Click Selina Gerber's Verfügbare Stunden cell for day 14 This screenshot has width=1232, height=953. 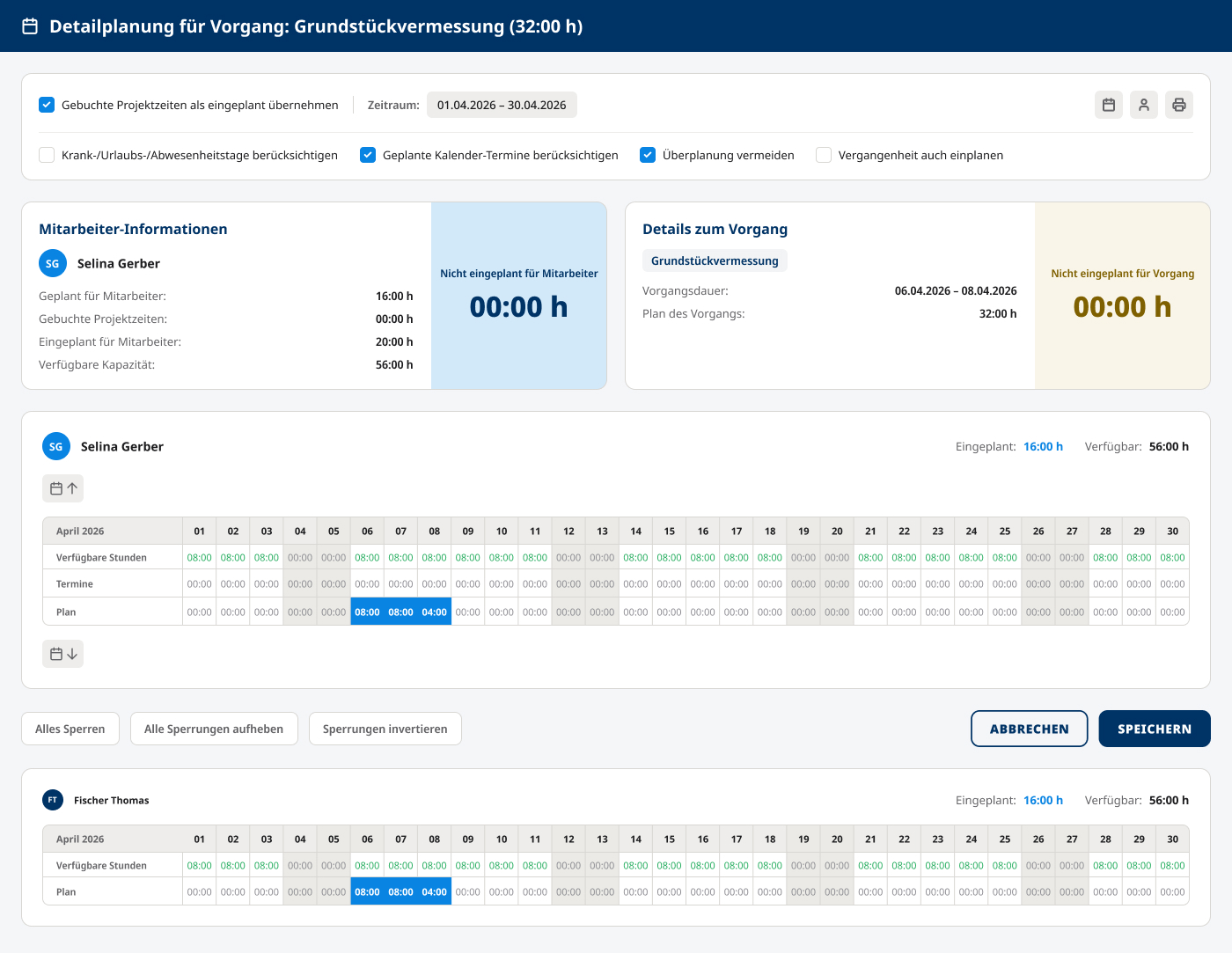(636, 557)
